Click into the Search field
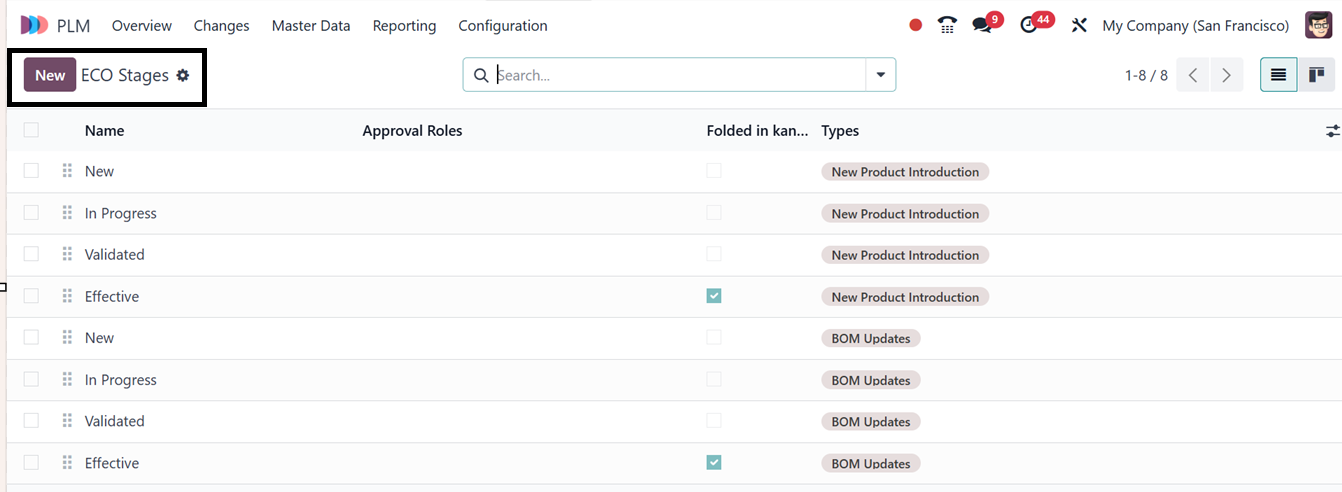The image size is (1342, 492). [x=678, y=75]
